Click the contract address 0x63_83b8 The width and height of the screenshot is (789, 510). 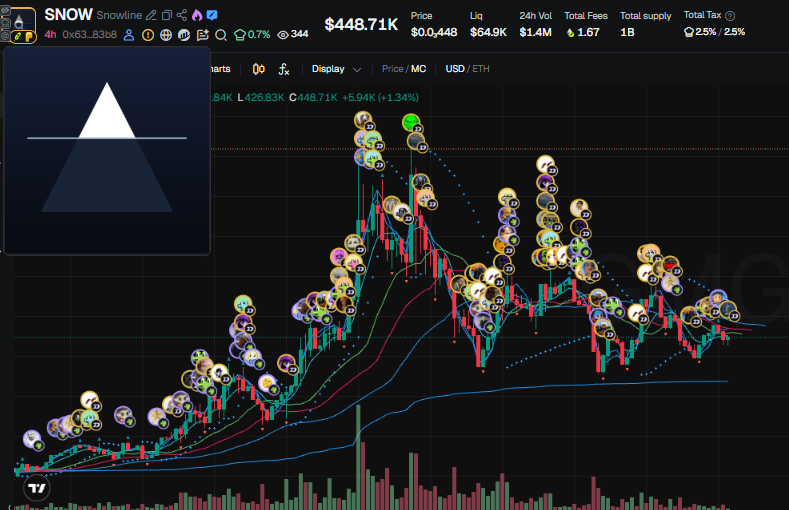[90, 35]
